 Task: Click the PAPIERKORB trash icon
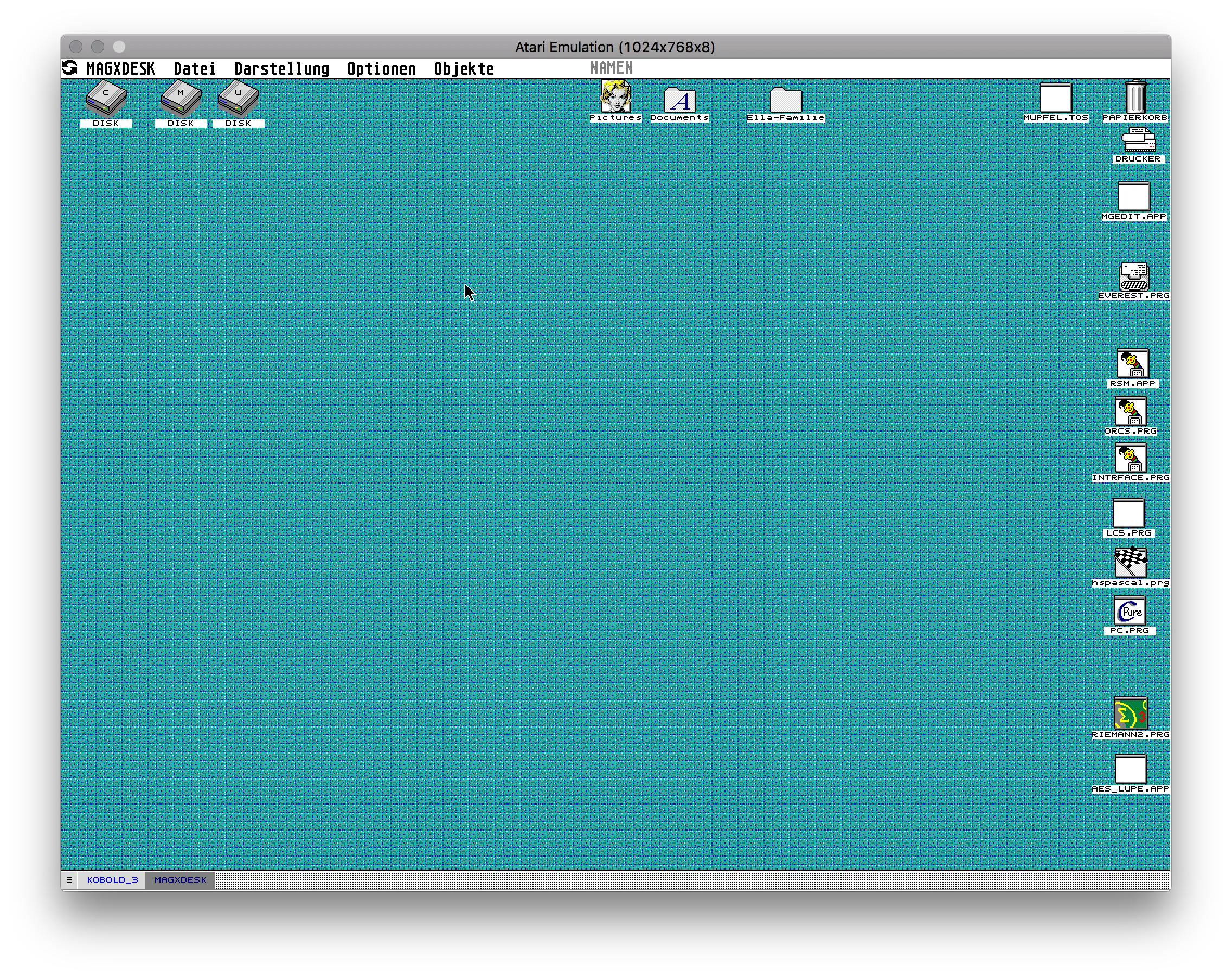click(1135, 97)
